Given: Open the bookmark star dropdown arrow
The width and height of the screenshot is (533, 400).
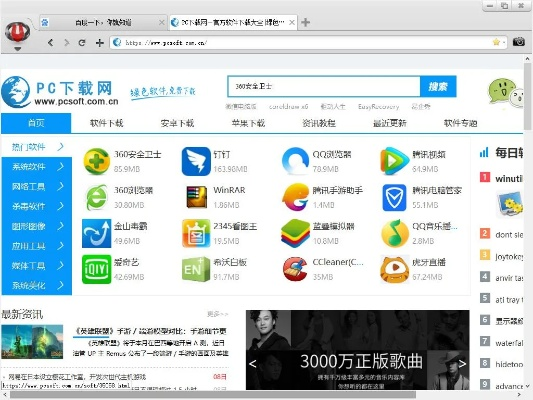Looking at the screenshot, I should coord(504,43).
